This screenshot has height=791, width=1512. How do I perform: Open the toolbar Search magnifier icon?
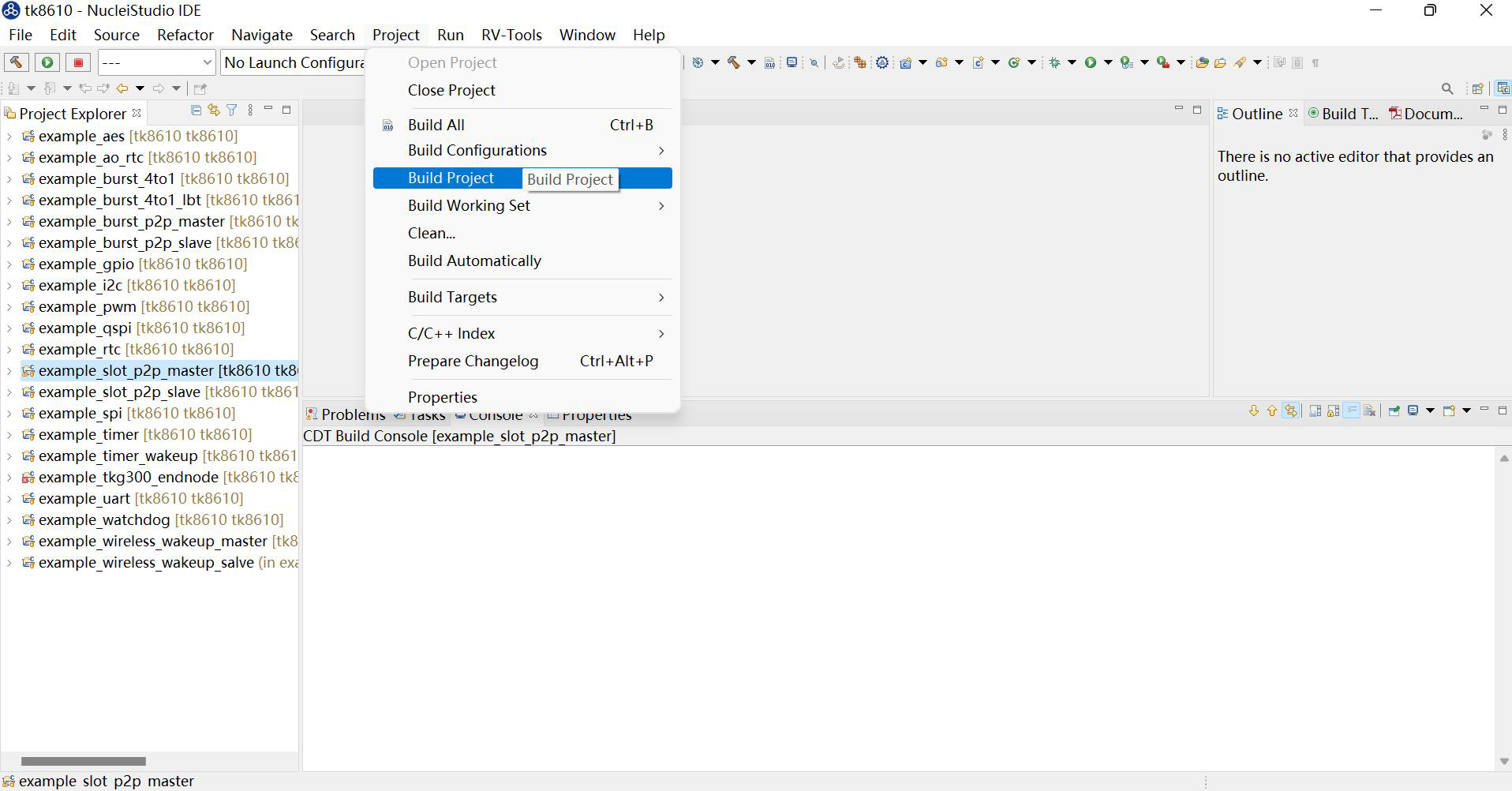pos(1447,88)
